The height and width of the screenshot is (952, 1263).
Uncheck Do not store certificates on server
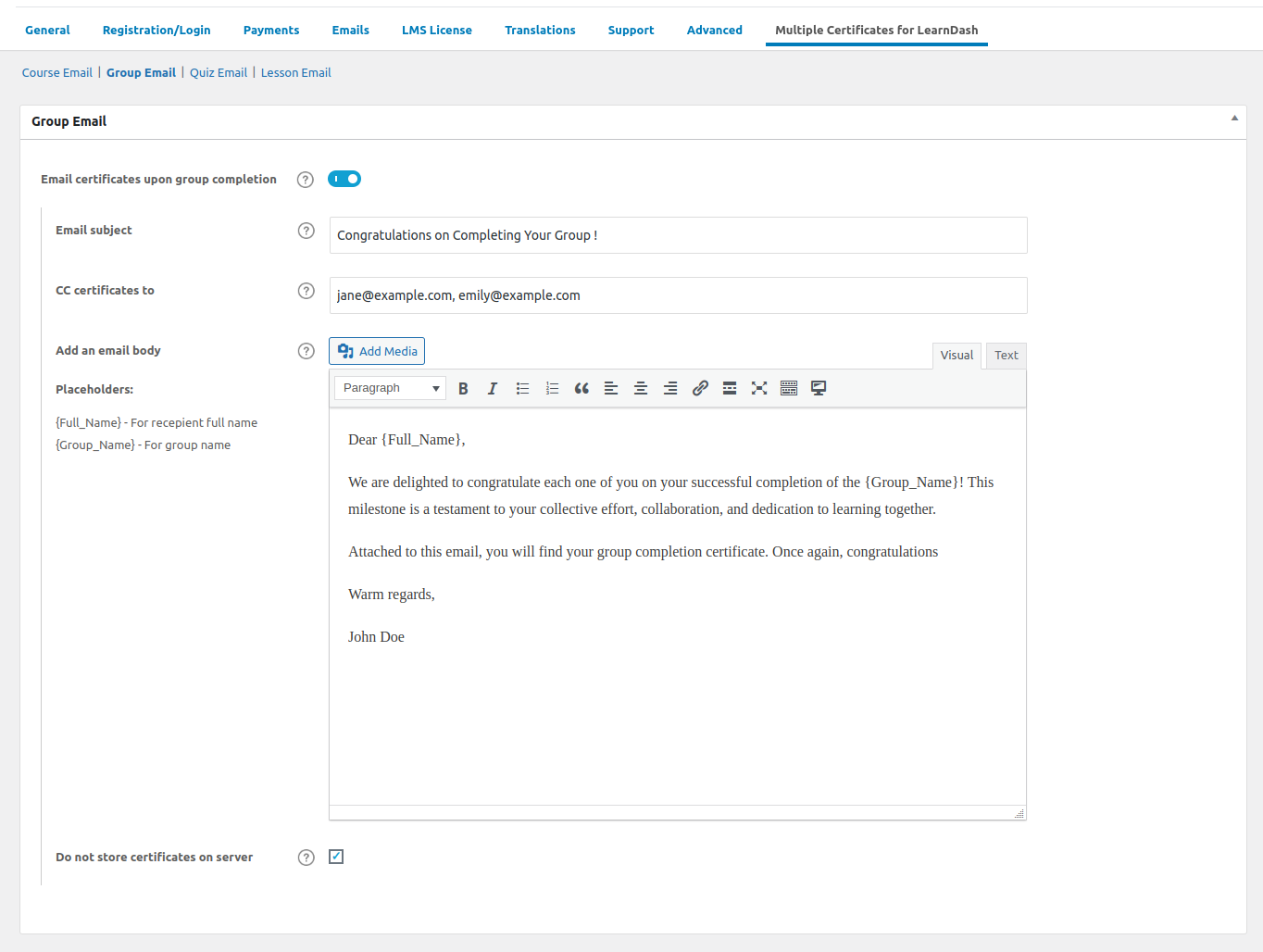336,857
